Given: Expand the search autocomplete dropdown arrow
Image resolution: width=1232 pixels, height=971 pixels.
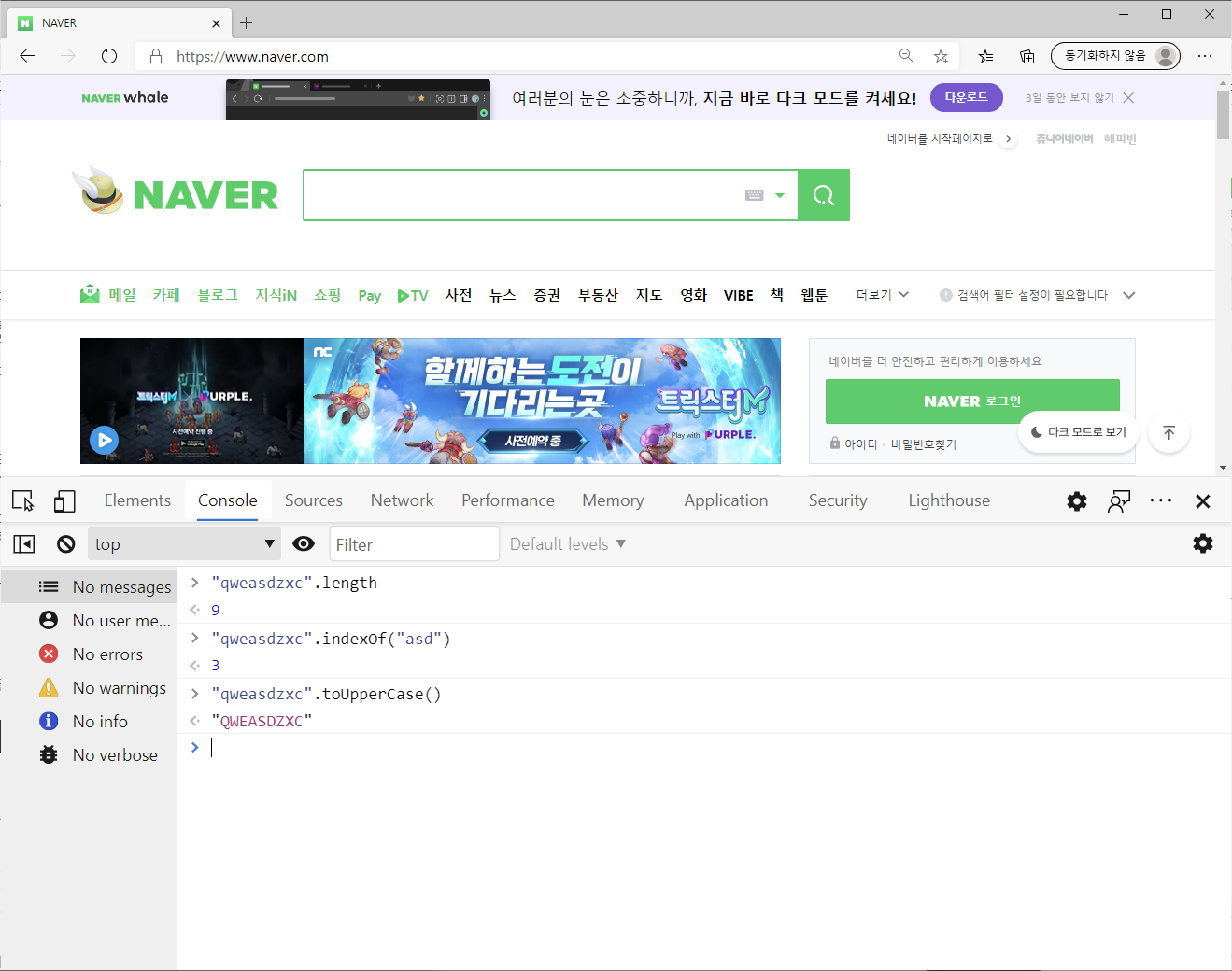Looking at the screenshot, I should 780,196.
